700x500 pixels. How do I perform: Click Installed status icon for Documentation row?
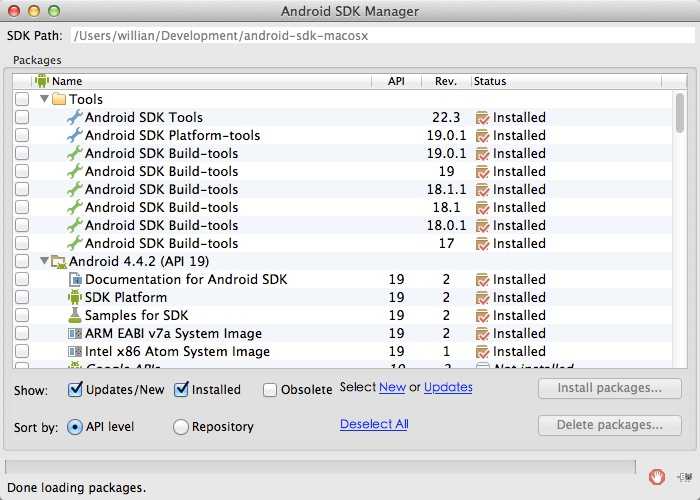[x=483, y=279]
